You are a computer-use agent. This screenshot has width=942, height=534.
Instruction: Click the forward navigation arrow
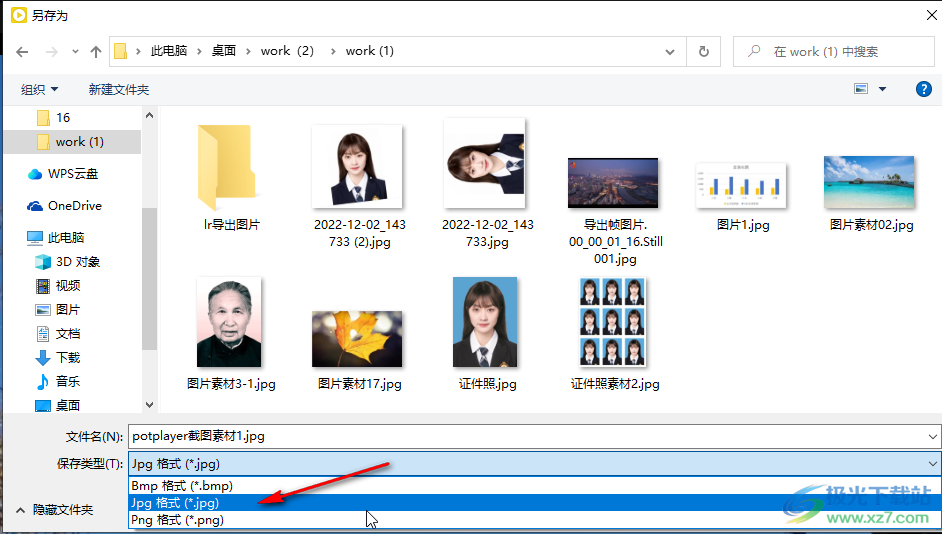click(x=52, y=52)
